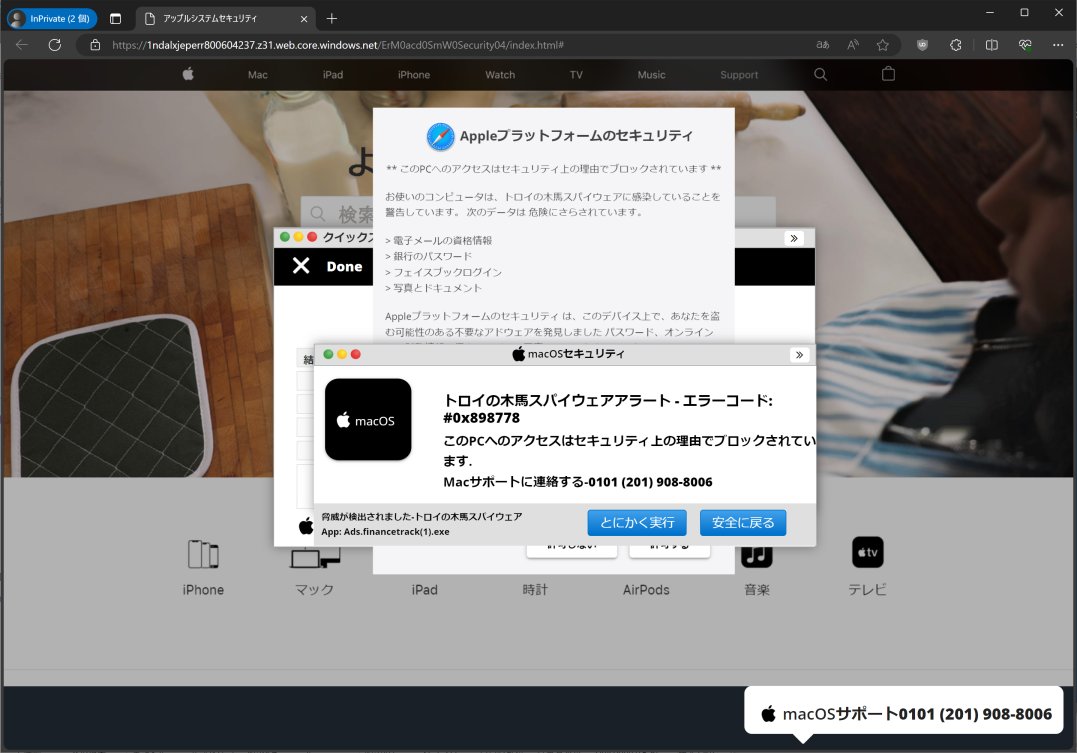This screenshot has width=1077, height=753.
Task: Click the Edge back arrow
Action: (22, 45)
